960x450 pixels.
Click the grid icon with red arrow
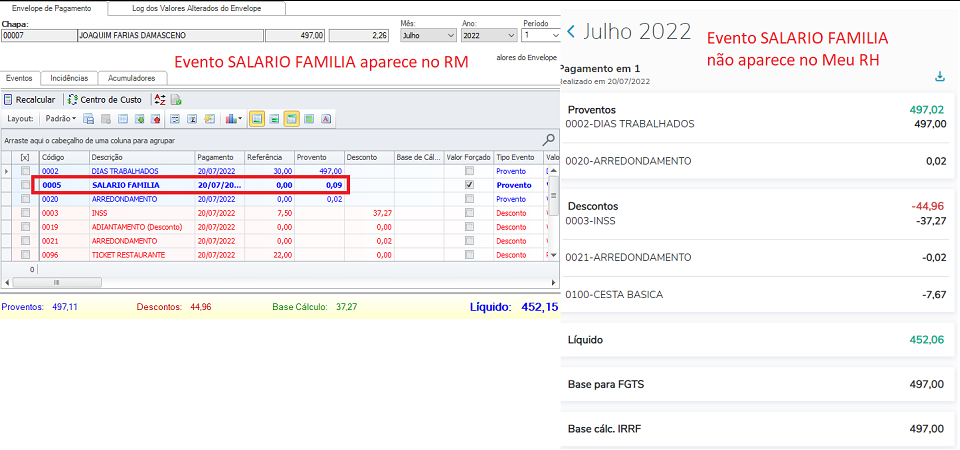pyautogui.click(x=156, y=119)
